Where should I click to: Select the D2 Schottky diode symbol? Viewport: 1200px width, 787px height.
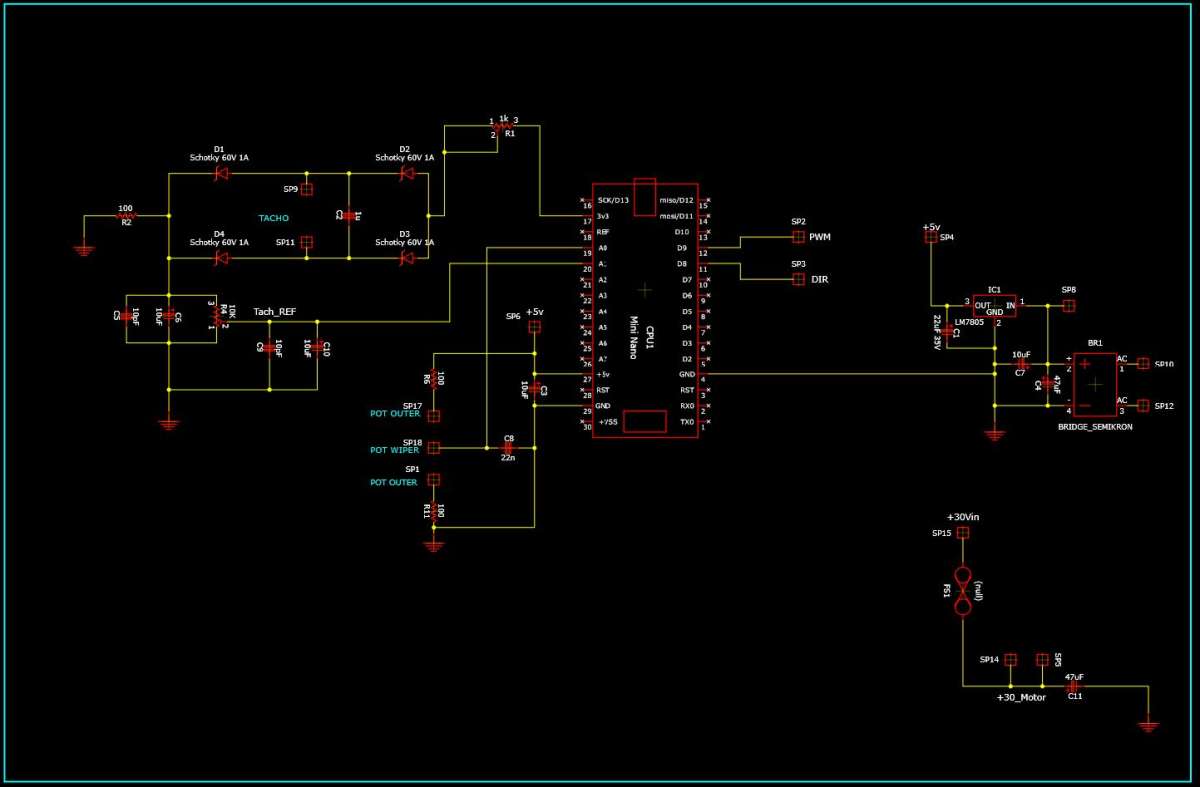click(407, 173)
